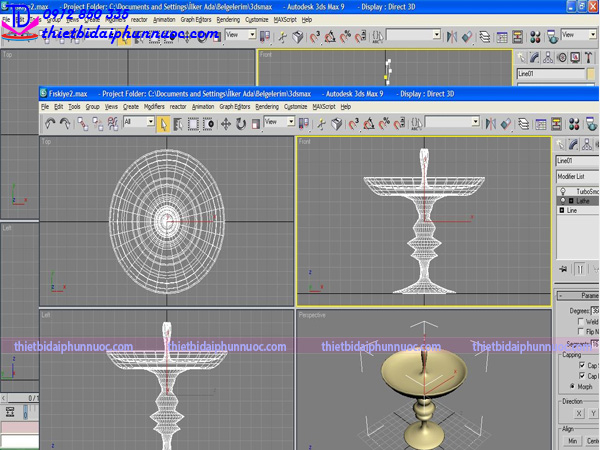Switch to Create panel in front window

point(560,144)
